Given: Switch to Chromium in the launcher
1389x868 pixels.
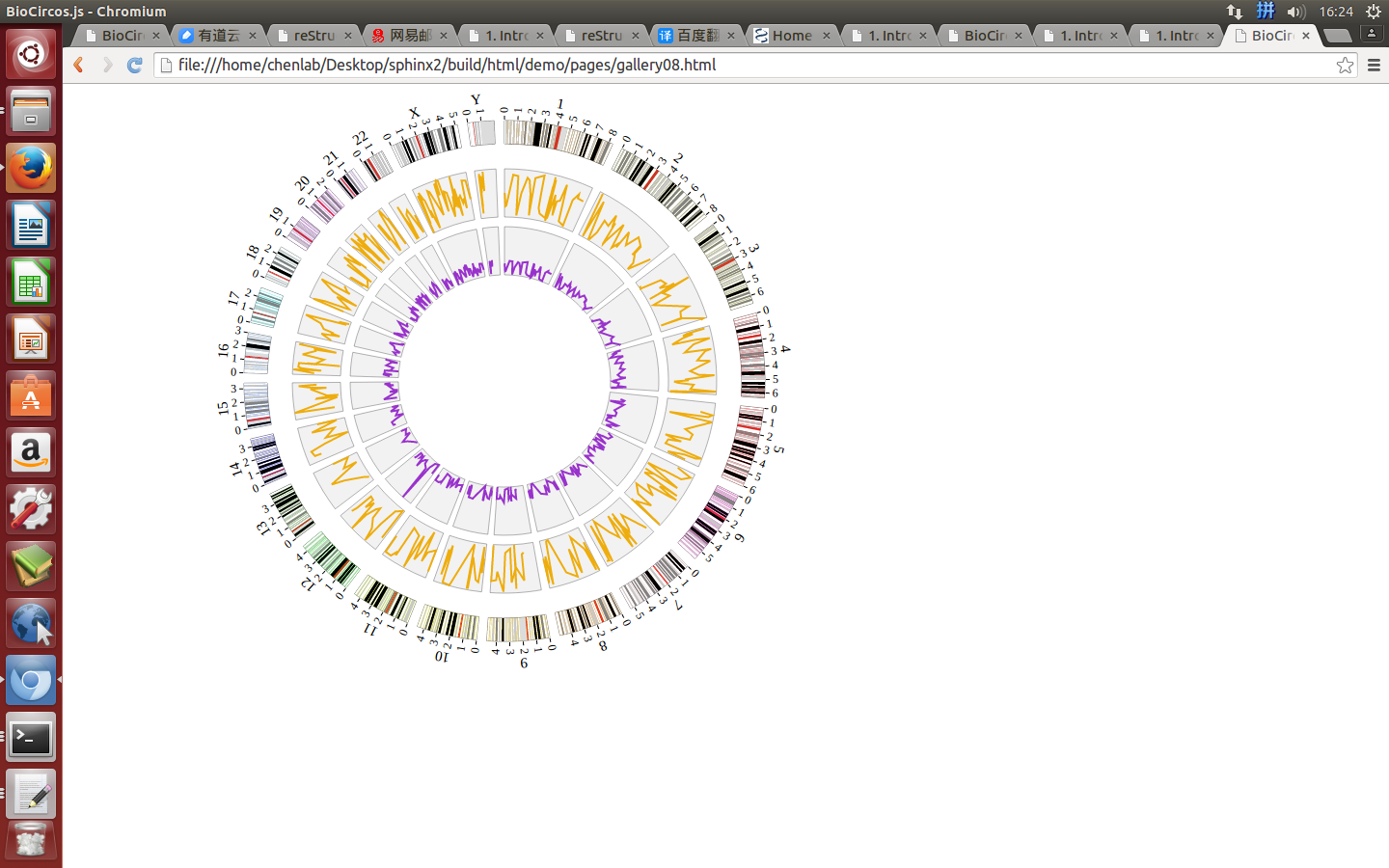Looking at the screenshot, I should coord(31,680).
